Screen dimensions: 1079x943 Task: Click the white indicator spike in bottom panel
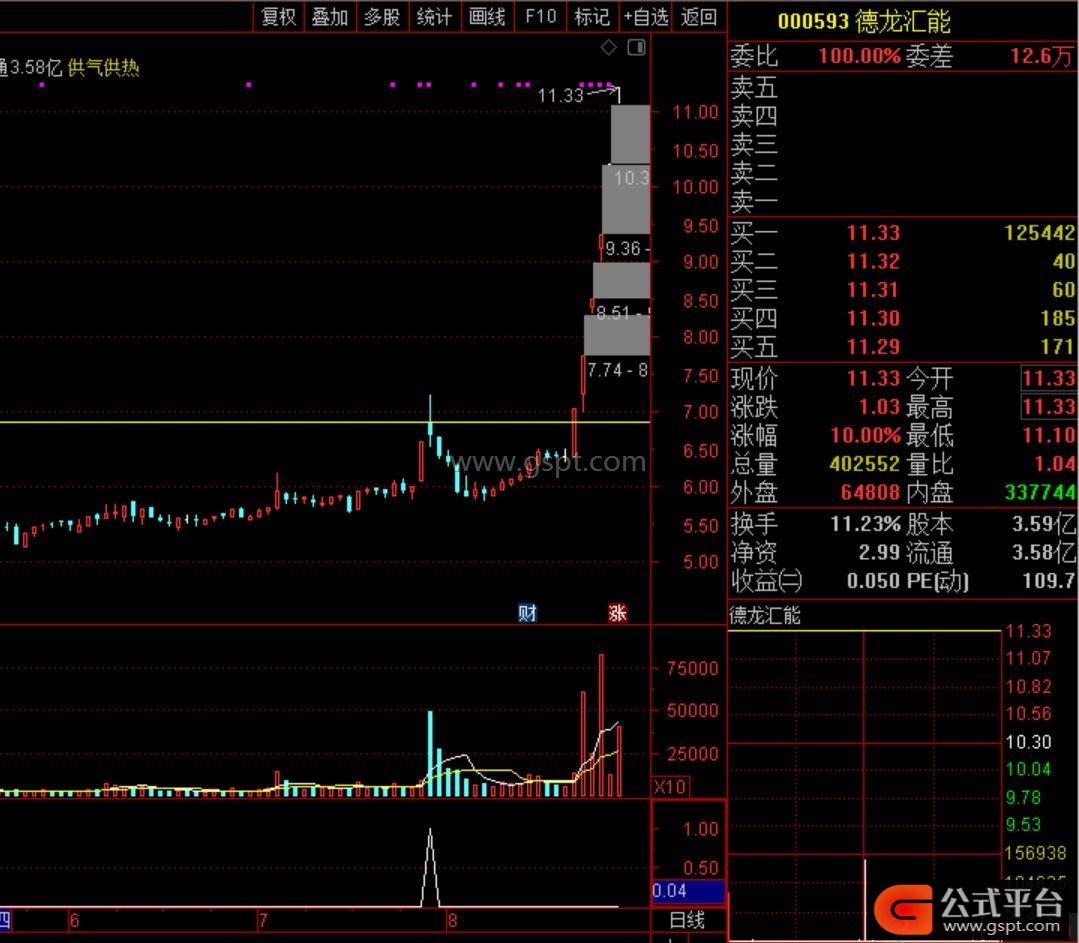pos(430,867)
